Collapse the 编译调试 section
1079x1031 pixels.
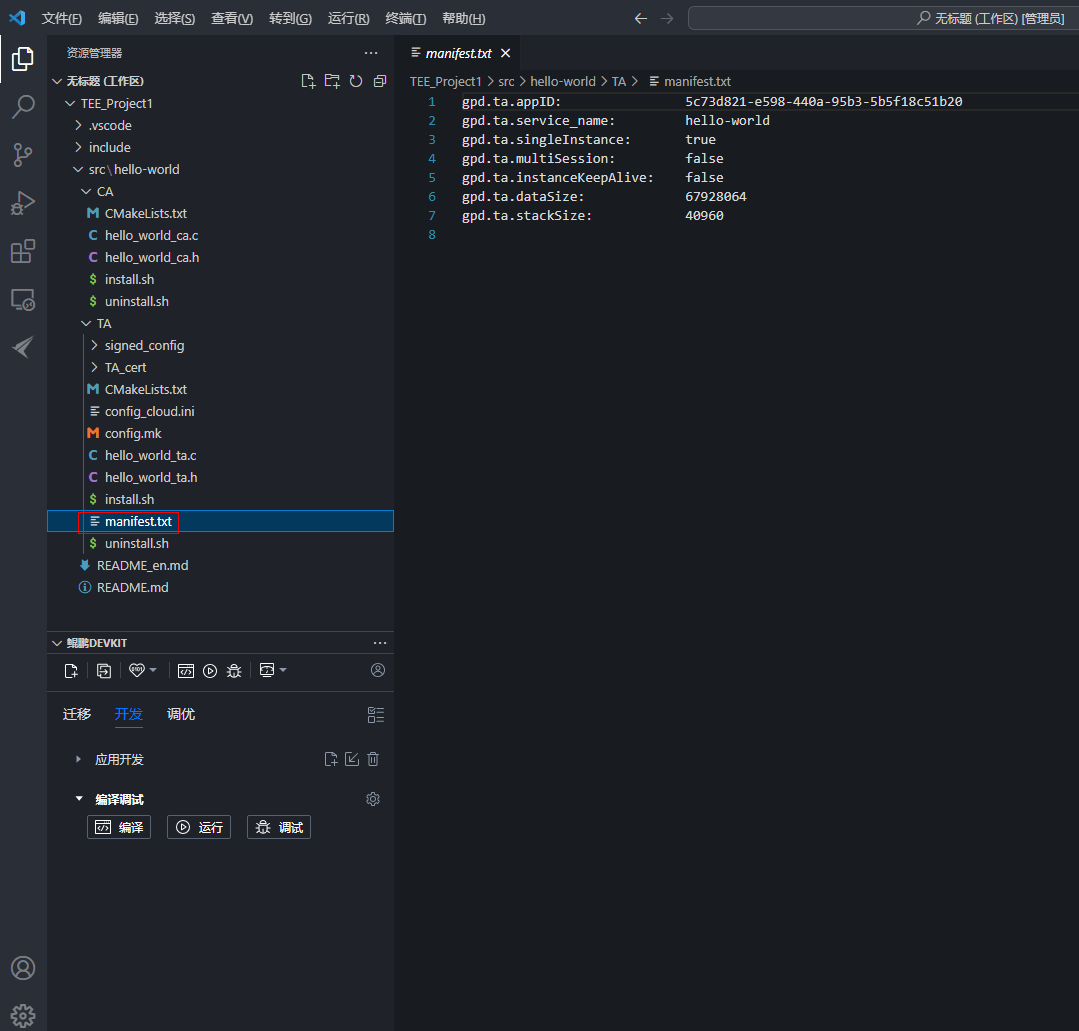[x=79, y=799]
